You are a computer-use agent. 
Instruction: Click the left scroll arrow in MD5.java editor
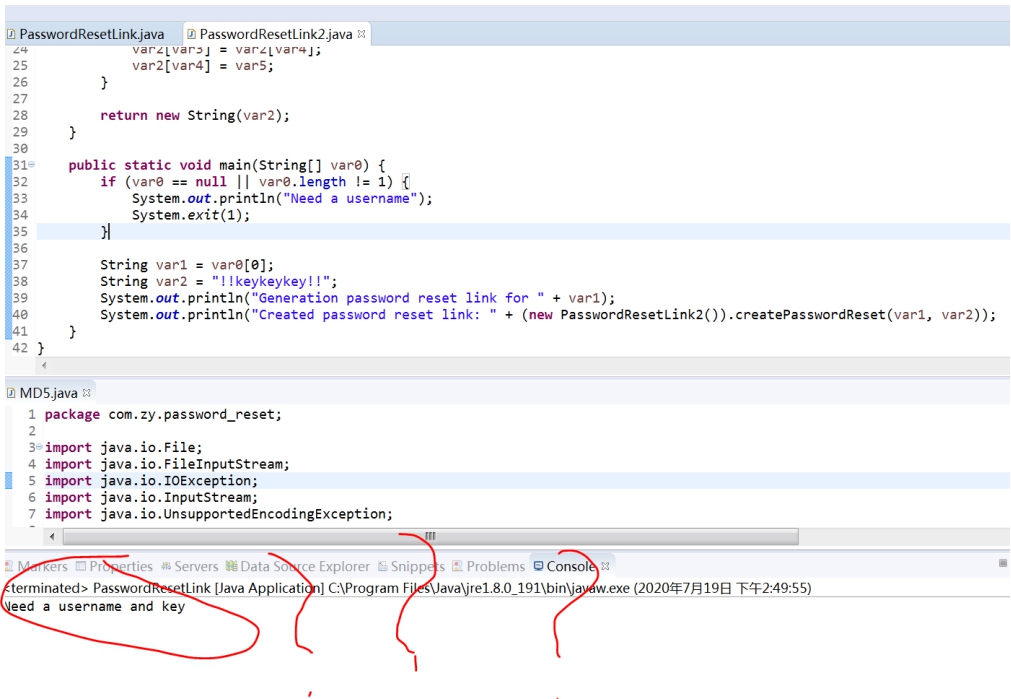pyautogui.click(x=52, y=536)
